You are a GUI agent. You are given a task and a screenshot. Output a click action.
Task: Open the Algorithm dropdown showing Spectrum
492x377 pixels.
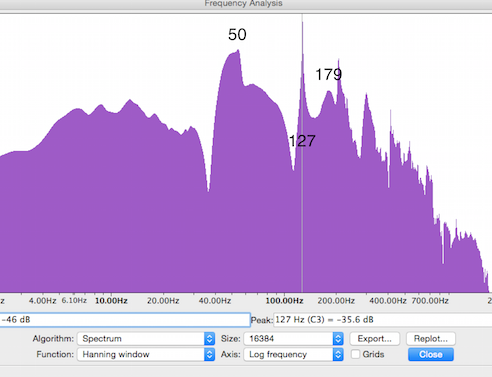coord(146,339)
